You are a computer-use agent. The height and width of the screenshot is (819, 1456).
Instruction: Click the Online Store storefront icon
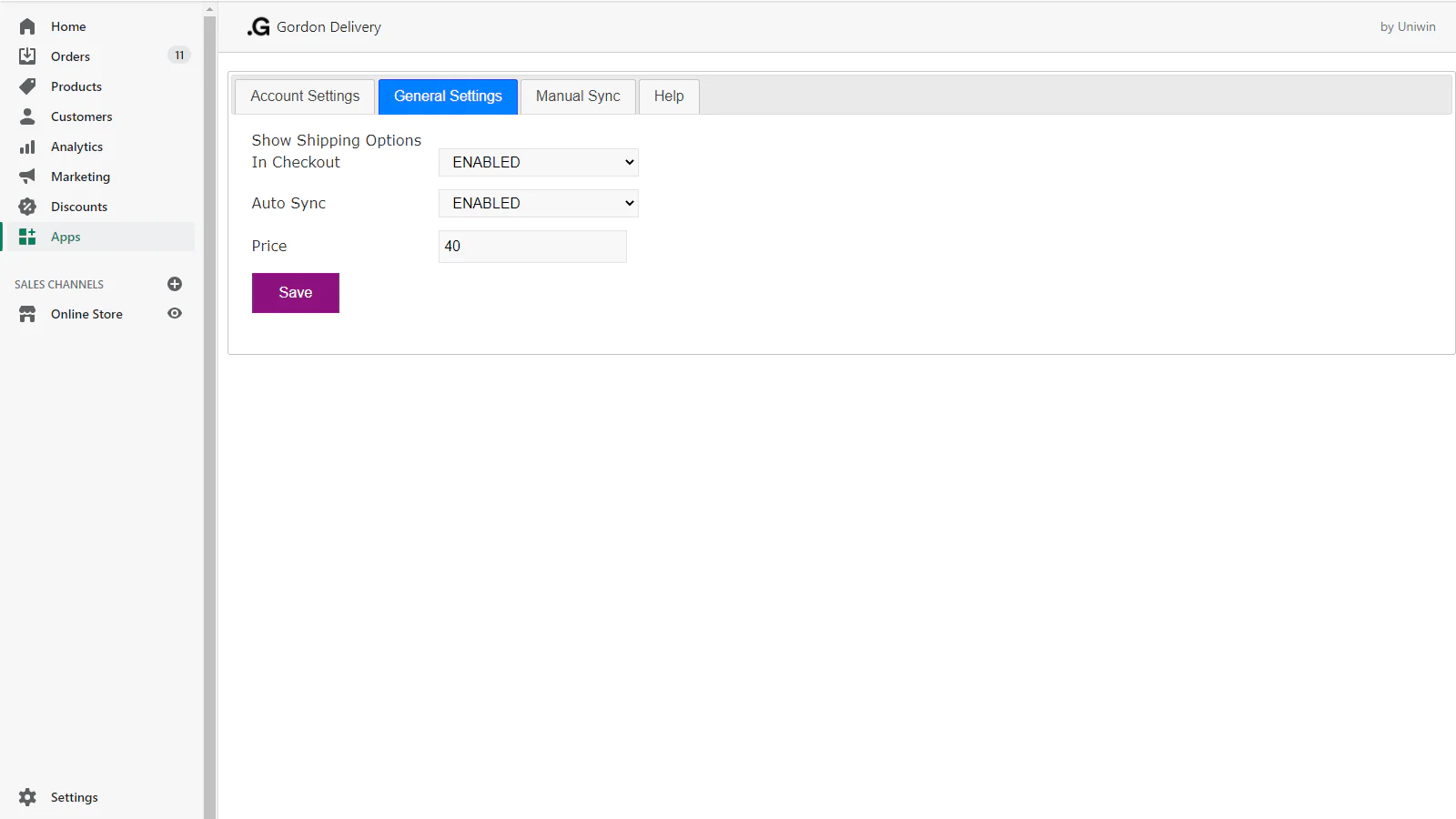pyautogui.click(x=27, y=314)
